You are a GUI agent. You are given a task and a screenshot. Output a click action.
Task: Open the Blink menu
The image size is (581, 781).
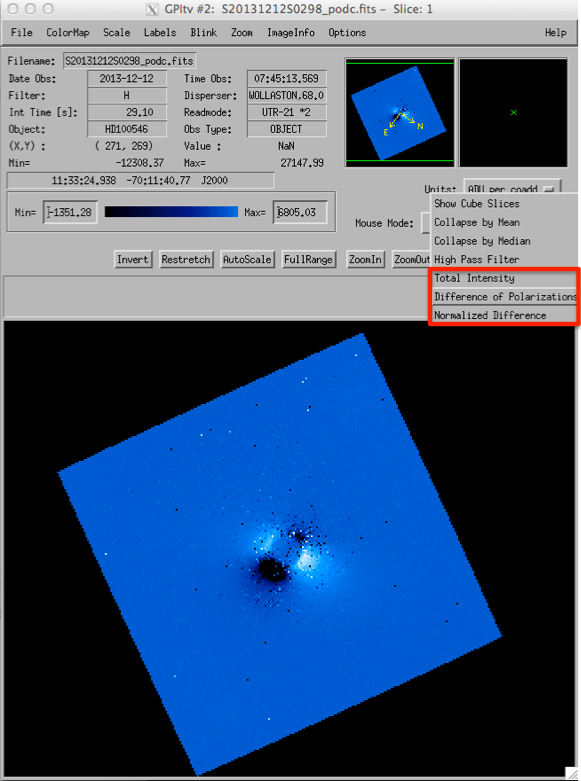pos(203,32)
